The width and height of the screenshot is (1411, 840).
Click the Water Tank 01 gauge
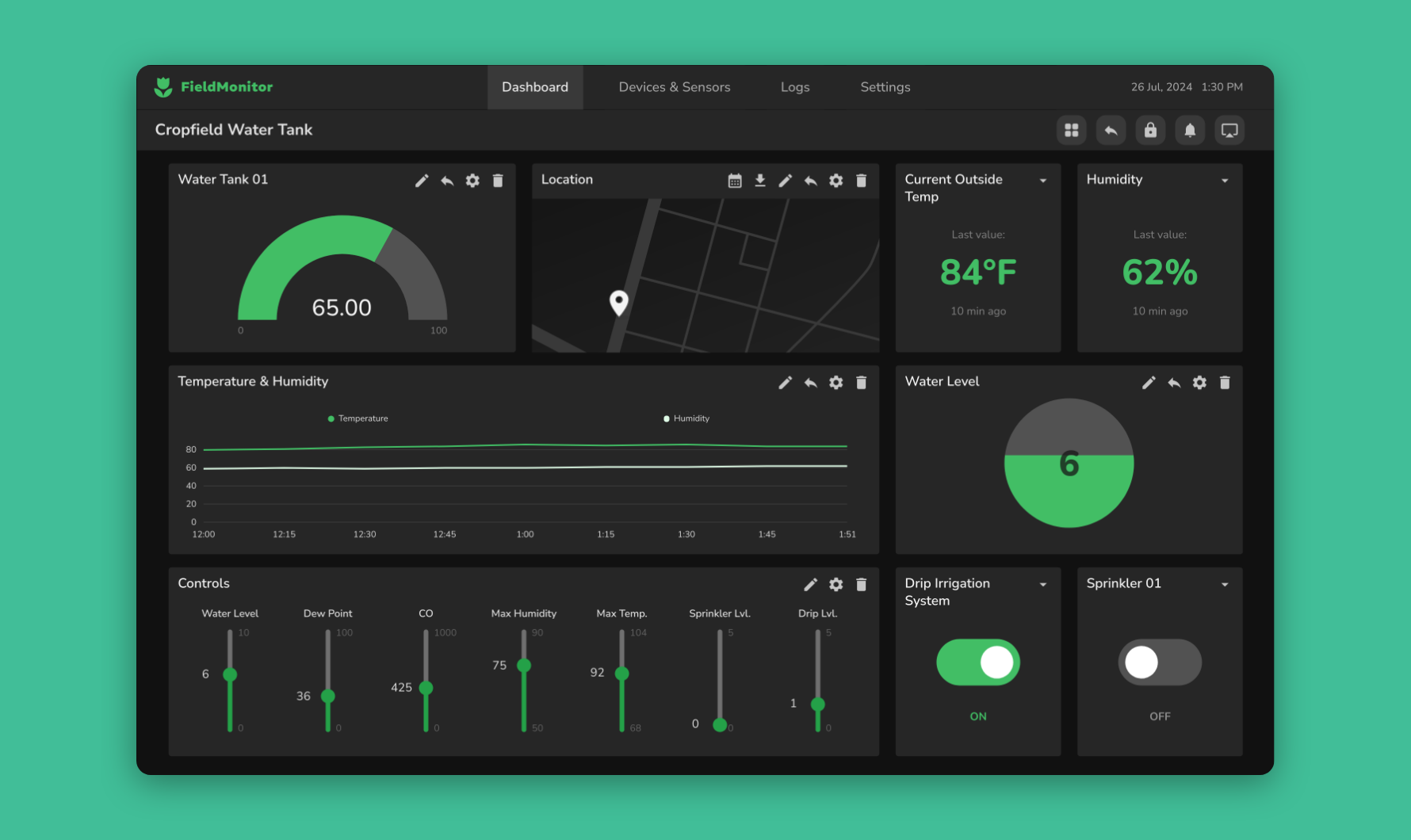(x=342, y=268)
